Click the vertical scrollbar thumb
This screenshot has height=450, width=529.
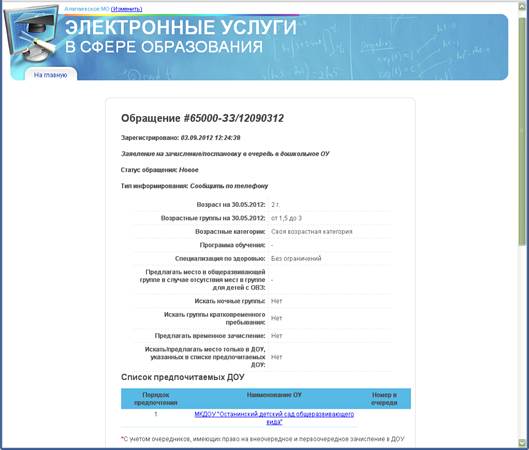(x=522, y=132)
